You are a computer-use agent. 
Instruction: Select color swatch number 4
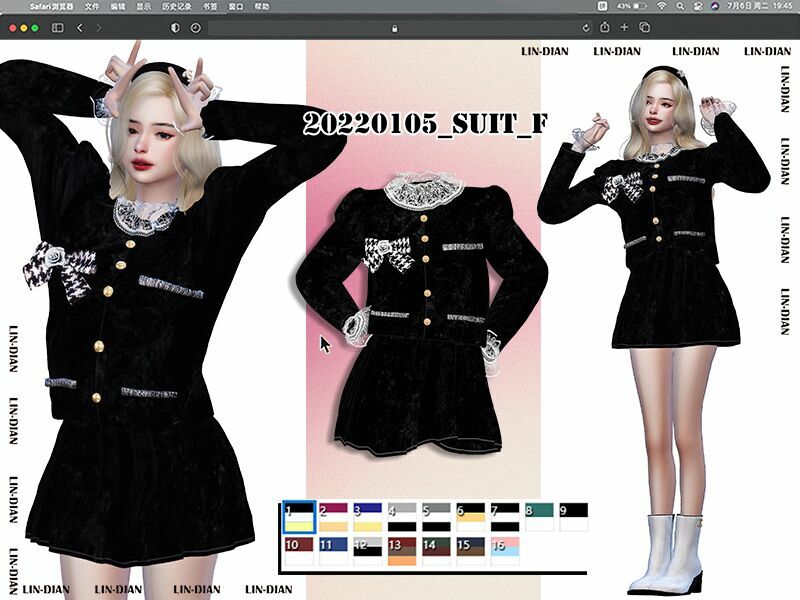[402, 517]
